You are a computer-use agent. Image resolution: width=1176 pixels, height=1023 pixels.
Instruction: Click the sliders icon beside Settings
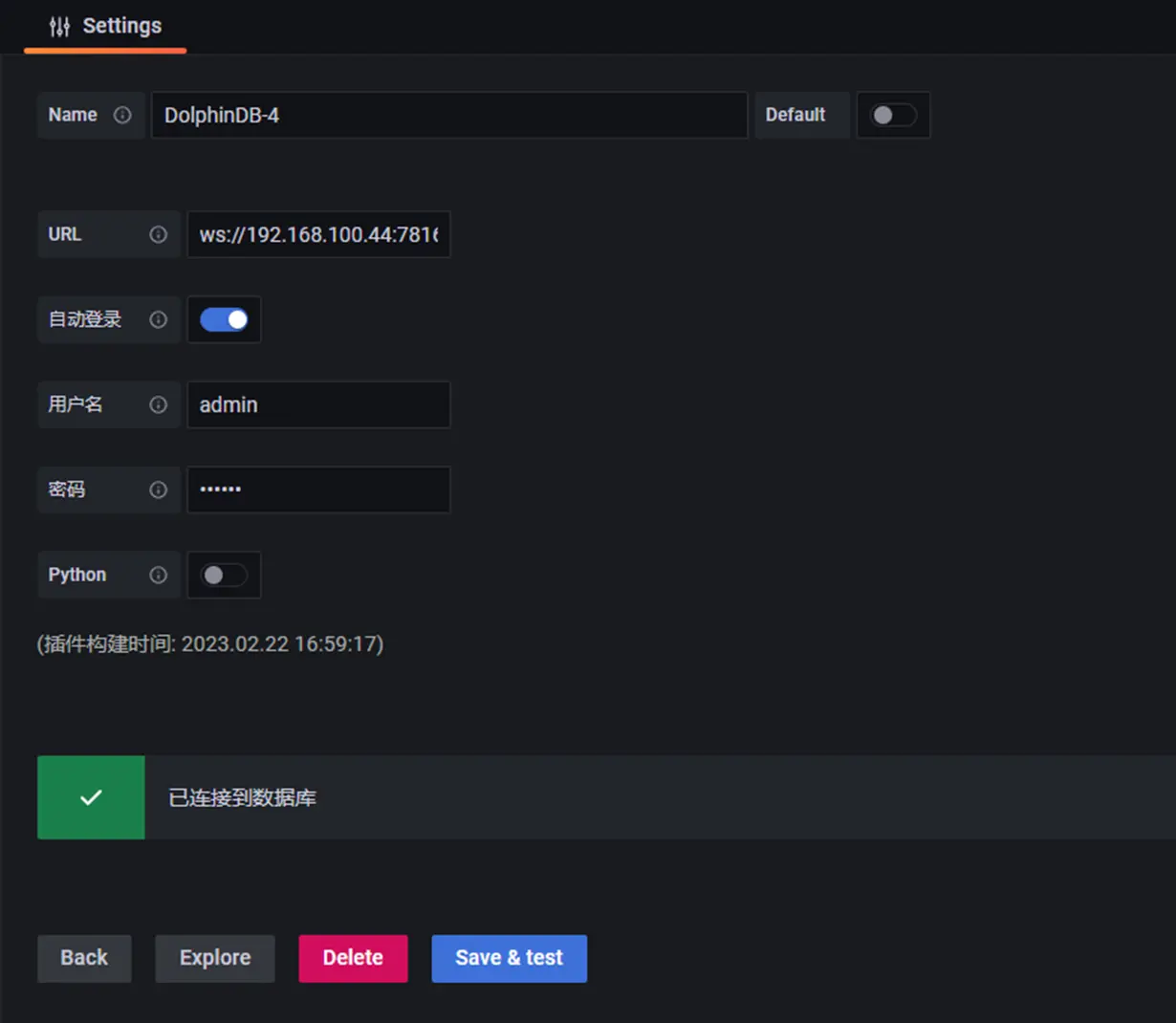(x=59, y=27)
